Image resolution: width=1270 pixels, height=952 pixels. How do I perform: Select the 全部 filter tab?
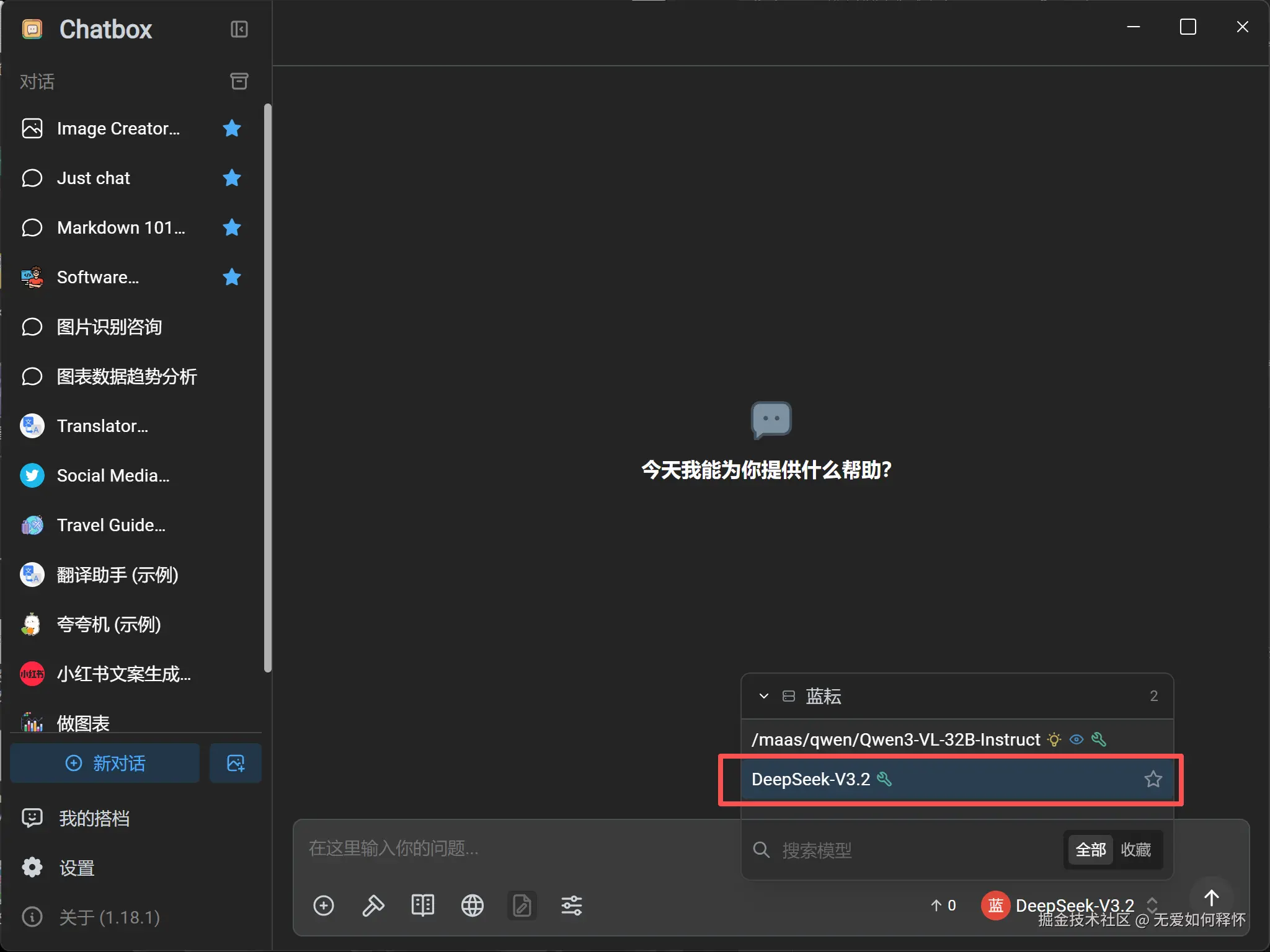tap(1090, 850)
